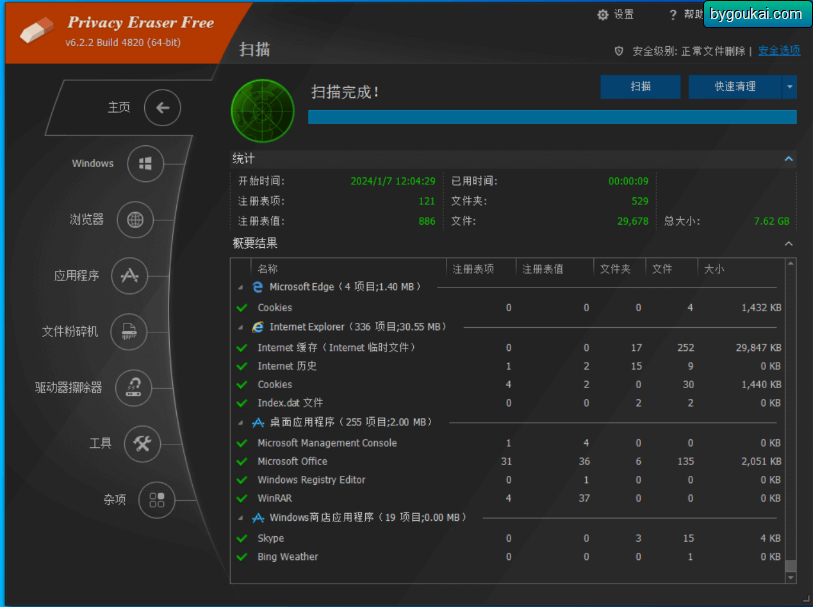Open the 应用程序 app icon
The width and height of the screenshot is (813, 607).
[129, 275]
